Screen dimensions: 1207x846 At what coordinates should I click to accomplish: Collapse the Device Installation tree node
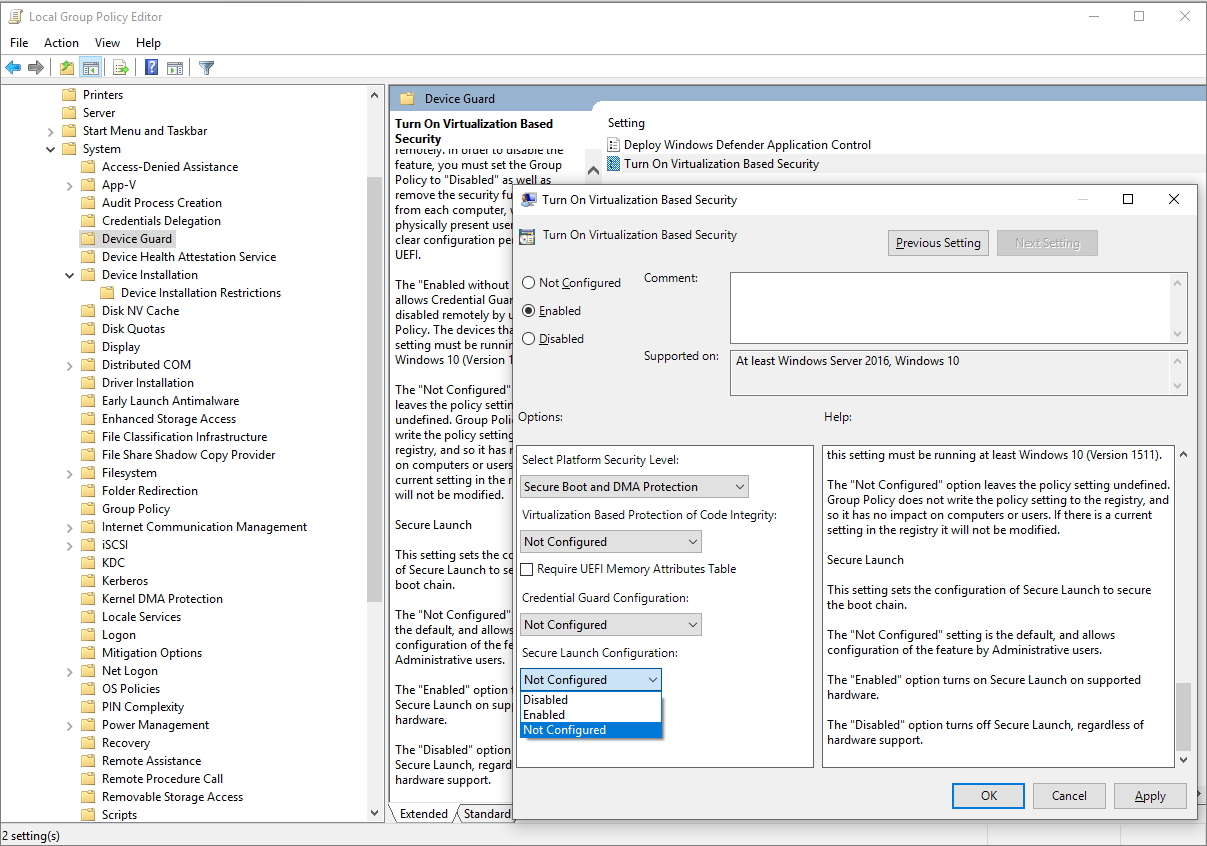[x=69, y=275]
